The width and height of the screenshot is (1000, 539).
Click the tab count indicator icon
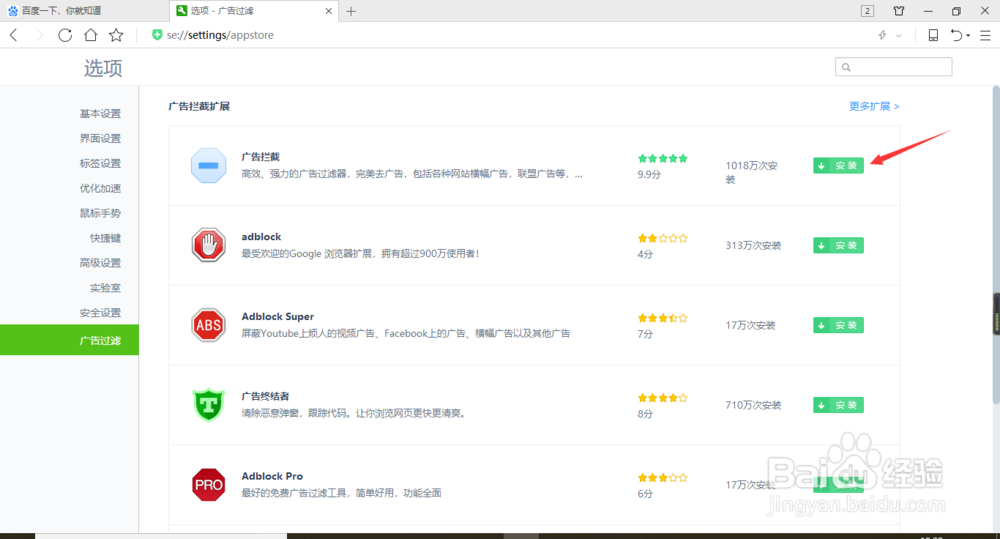click(x=867, y=11)
